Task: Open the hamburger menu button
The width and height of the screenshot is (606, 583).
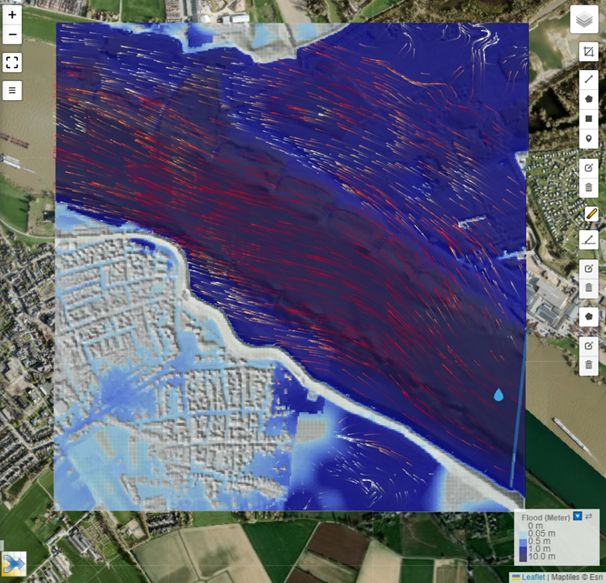Action: pos(12,90)
